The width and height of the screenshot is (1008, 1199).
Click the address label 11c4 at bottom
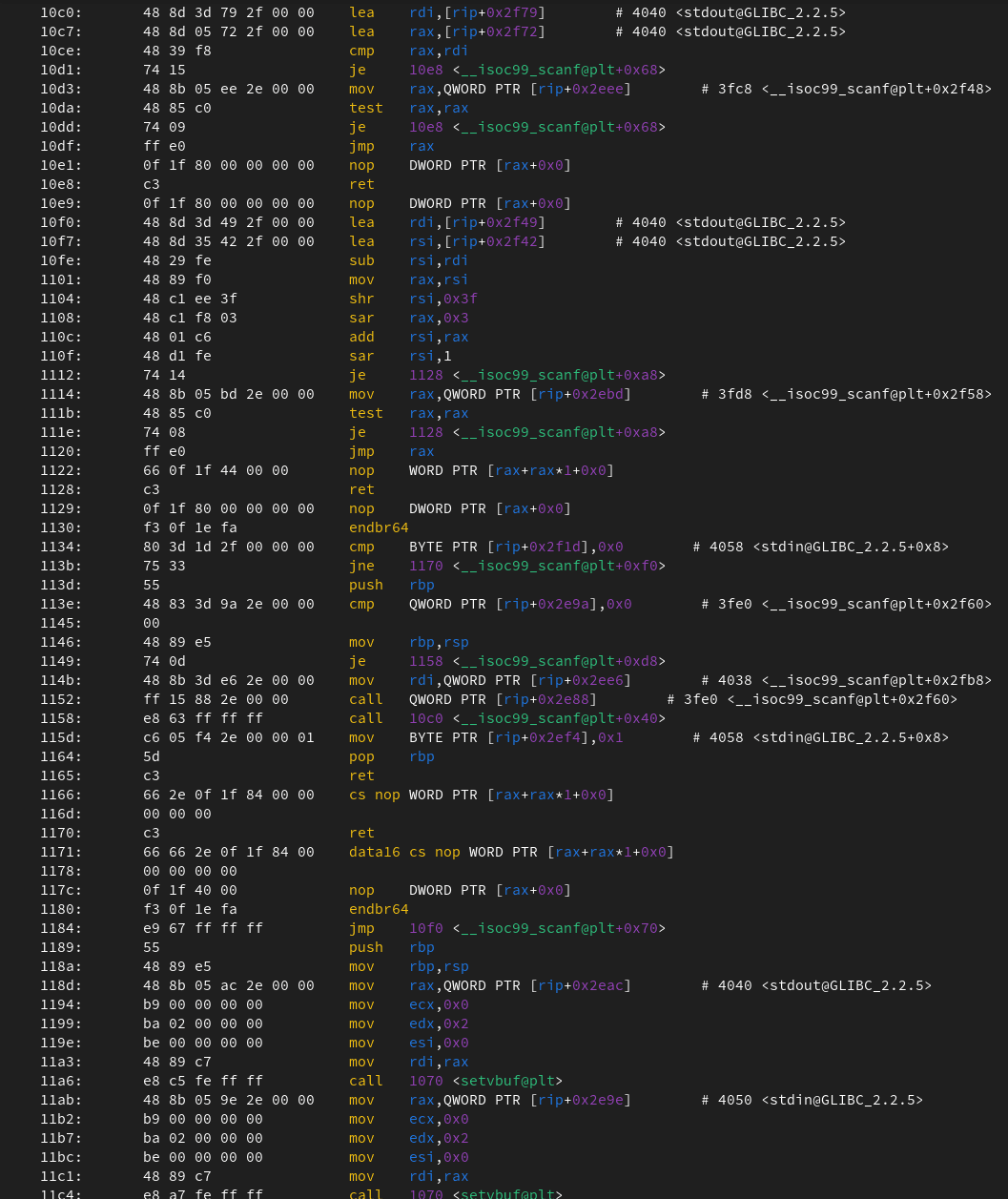[x=61, y=1193]
